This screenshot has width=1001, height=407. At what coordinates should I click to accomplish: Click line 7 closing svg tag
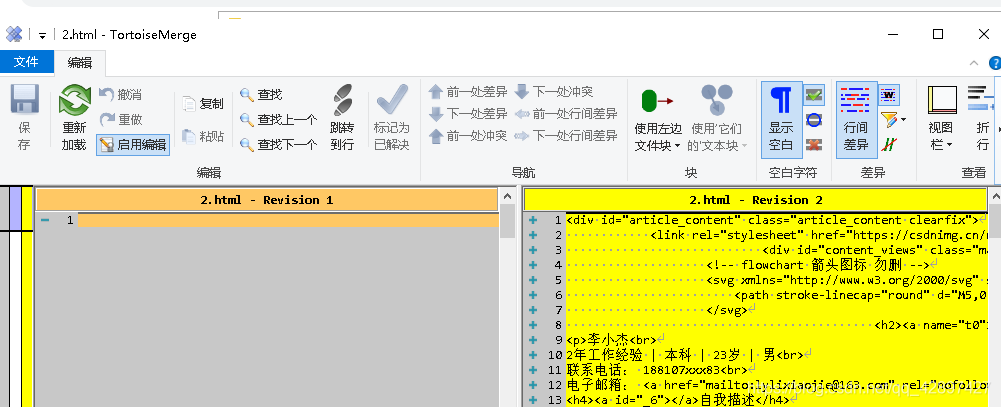pyautogui.click(x=726, y=310)
